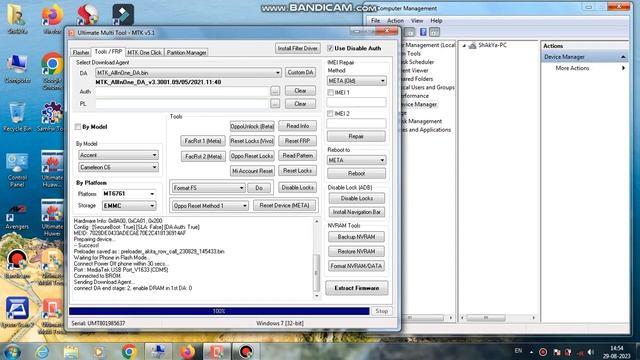Open Action menu in Computer Management
Image resolution: width=640 pixels, height=360 pixels.
[395, 20]
